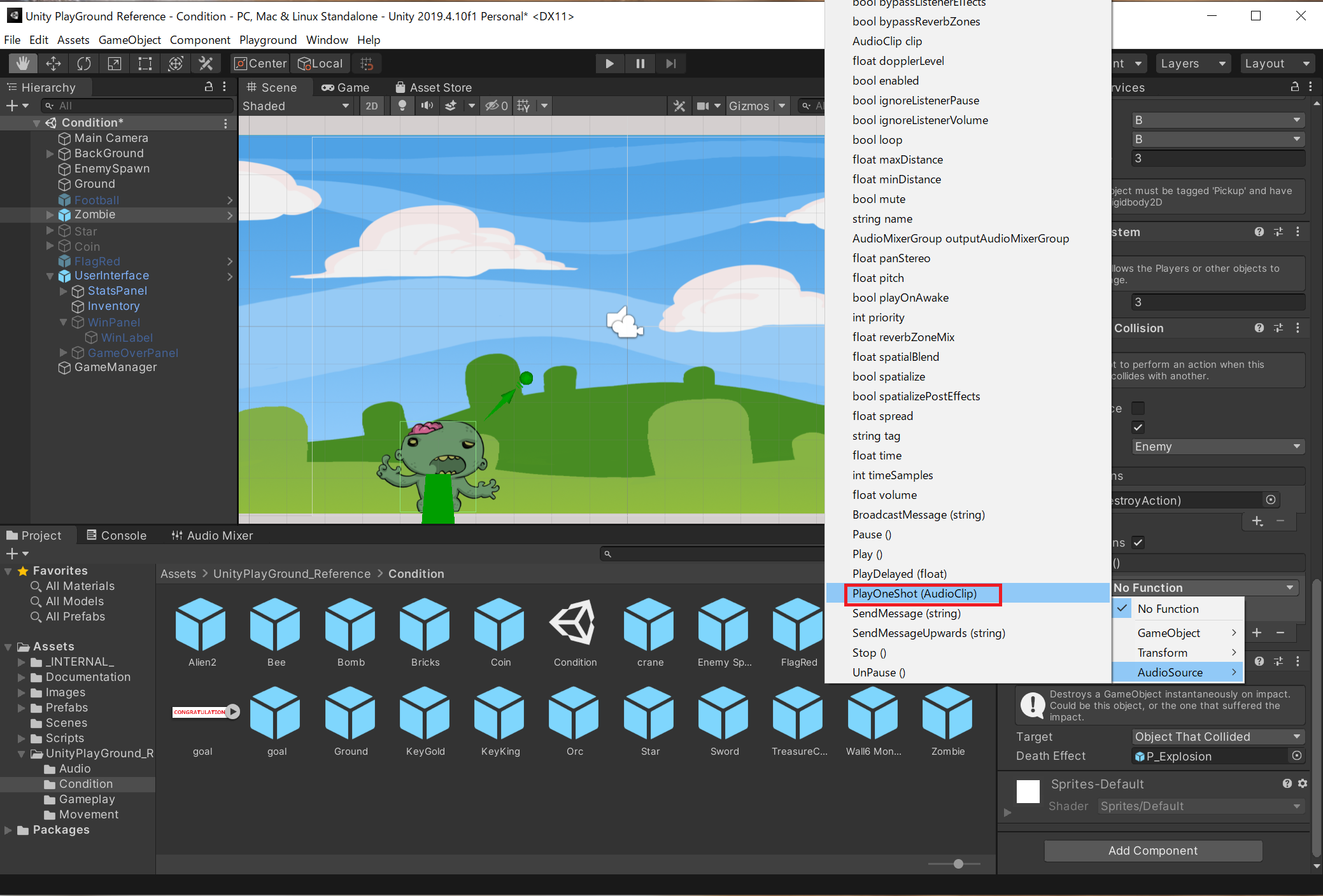Toggle scene audio mute icon
Screen dimensions: 1323x896
click(427, 106)
